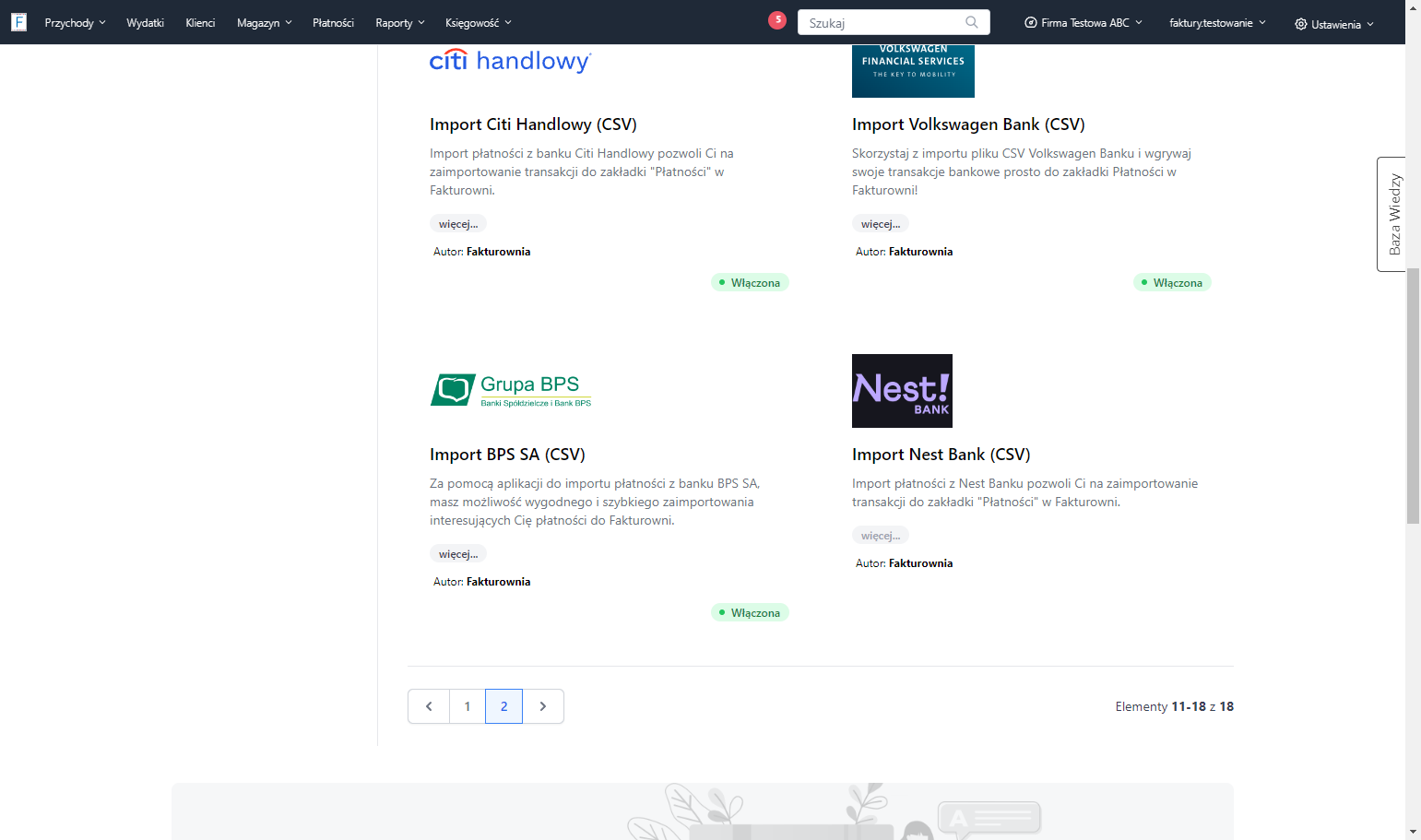Click the Fakturownia F logo icon

pos(18,22)
